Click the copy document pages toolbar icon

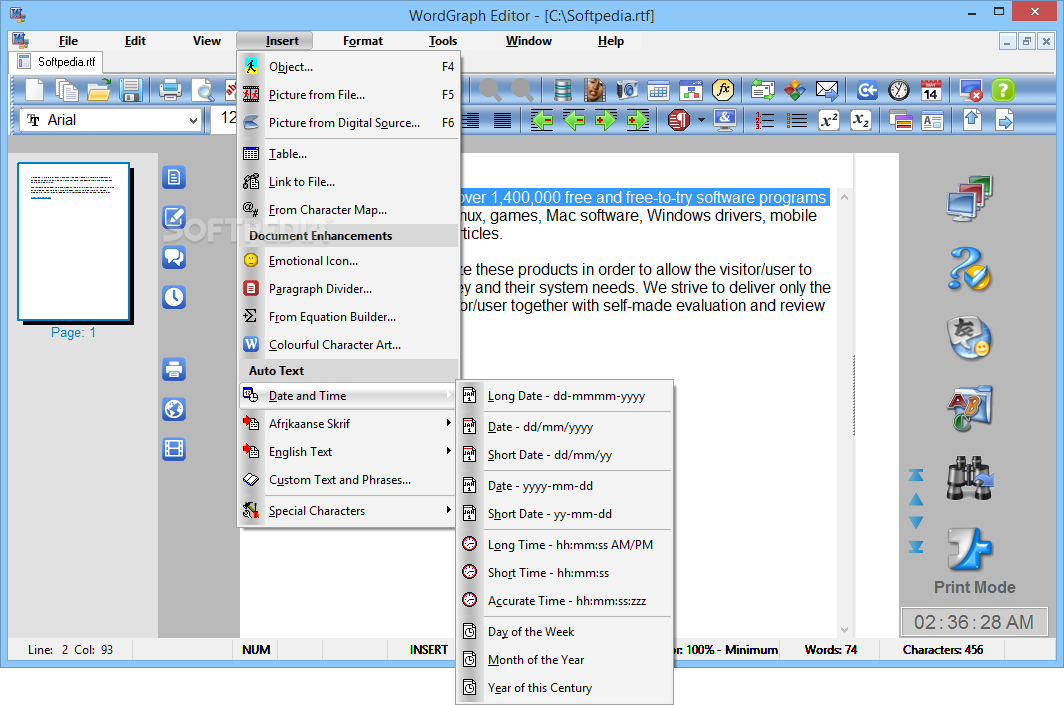[x=66, y=90]
